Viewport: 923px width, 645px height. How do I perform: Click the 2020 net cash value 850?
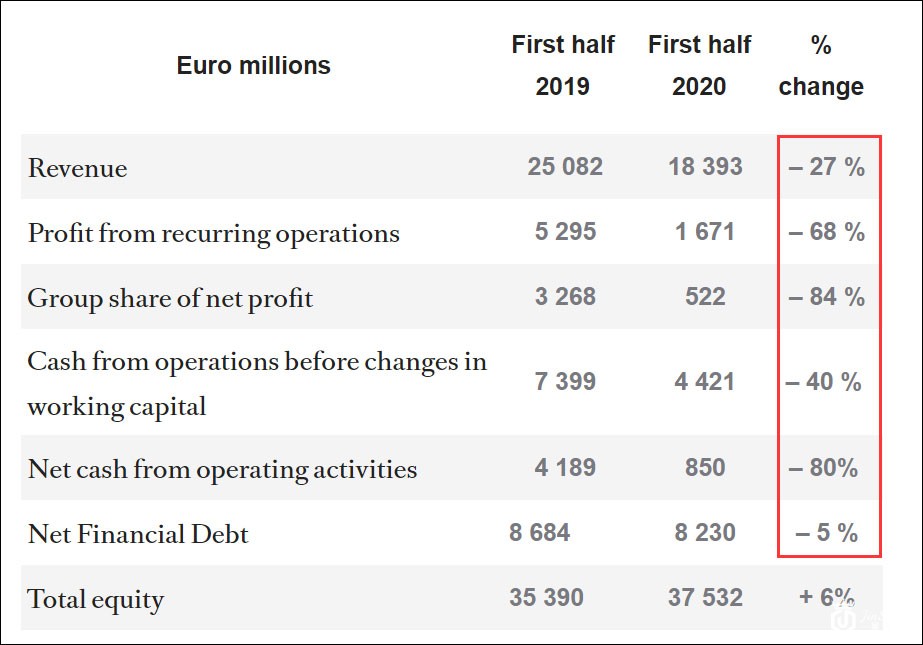coord(705,467)
